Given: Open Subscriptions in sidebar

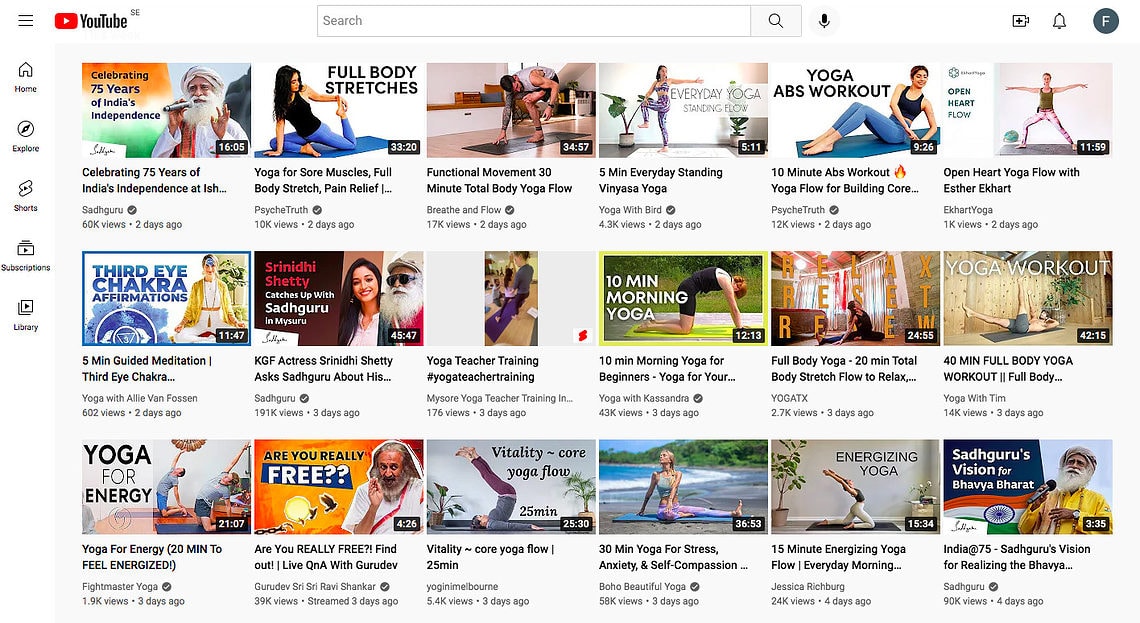Looking at the screenshot, I should pyautogui.click(x=25, y=256).
